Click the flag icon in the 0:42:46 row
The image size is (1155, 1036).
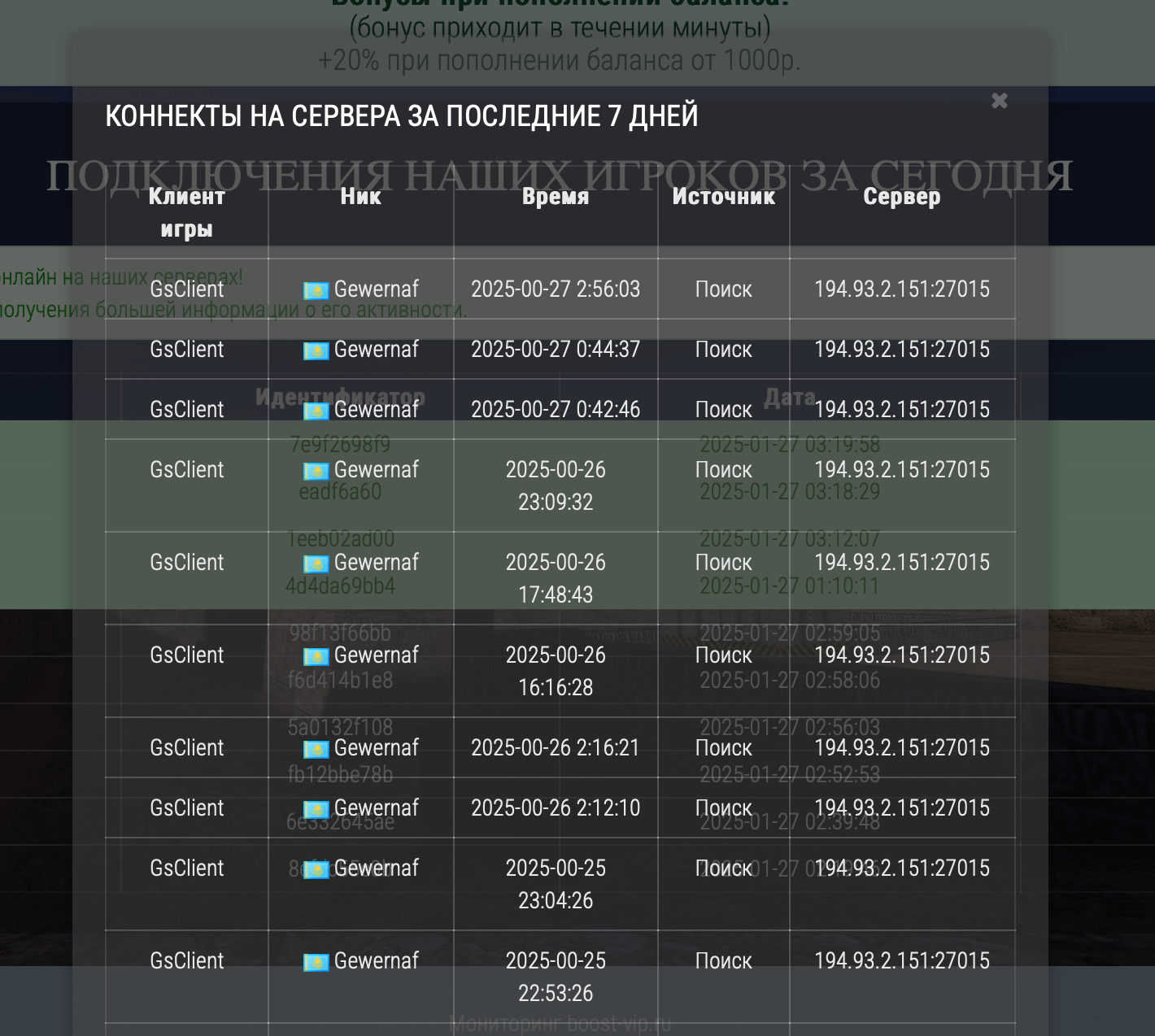coord(316,411)
